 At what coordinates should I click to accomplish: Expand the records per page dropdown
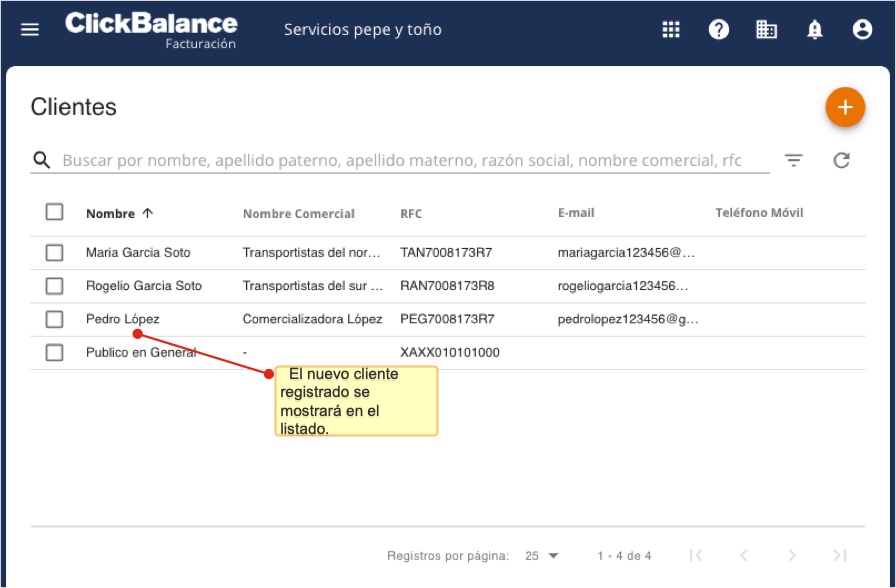[542, 556]
